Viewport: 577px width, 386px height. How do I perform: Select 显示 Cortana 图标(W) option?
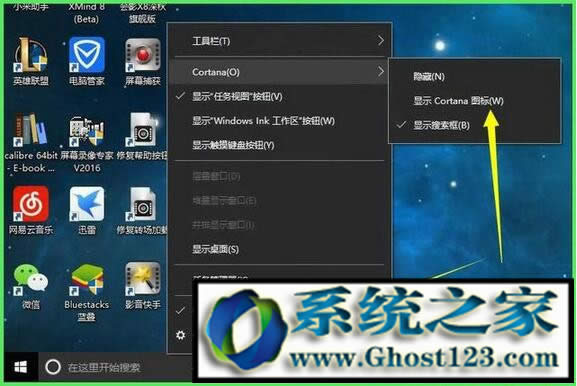[475, 101]
